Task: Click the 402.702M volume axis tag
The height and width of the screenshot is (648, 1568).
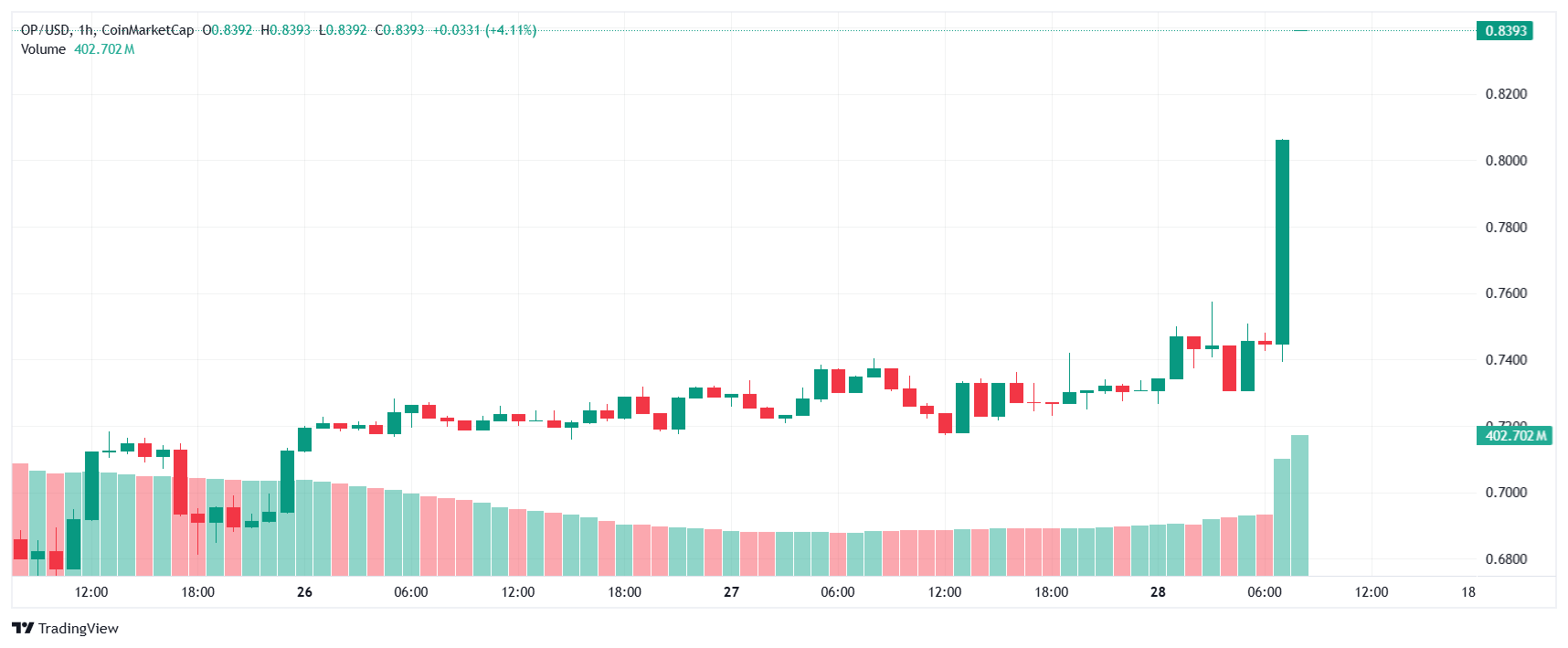Action: (1515, 435)
